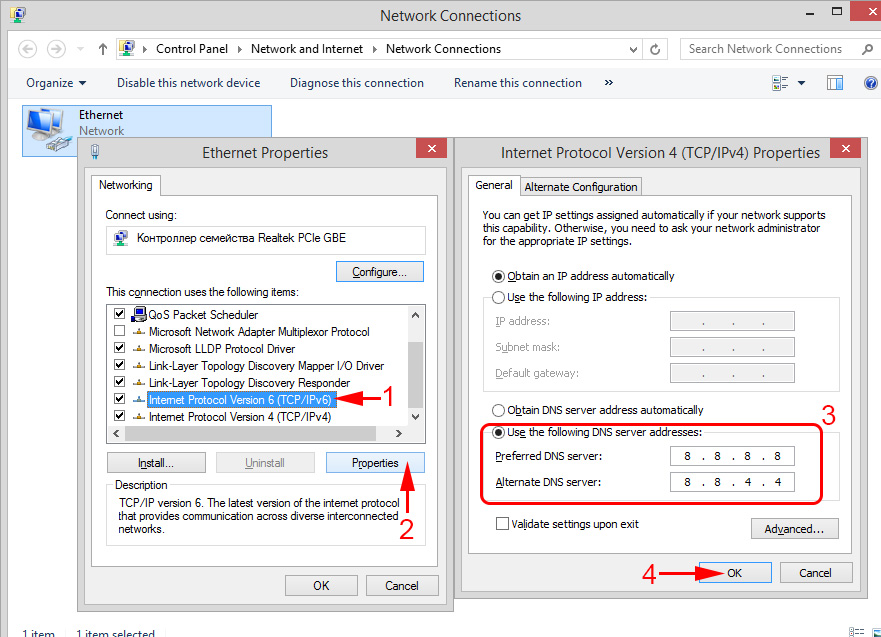Image resolution: width=881 pixels, height=637 pixels.
Task: Open the Help question mark icon
Action: click(x=870, y=84)
